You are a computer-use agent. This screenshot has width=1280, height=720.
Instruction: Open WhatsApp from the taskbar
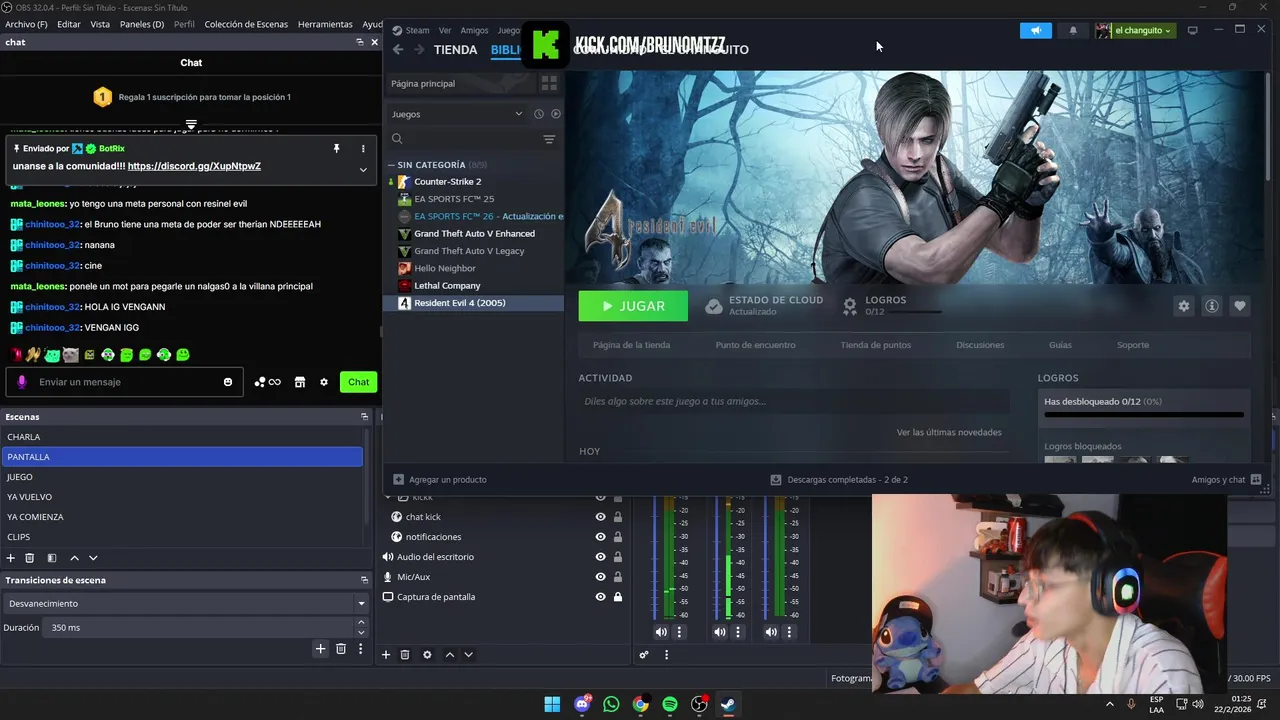[611, 704]
